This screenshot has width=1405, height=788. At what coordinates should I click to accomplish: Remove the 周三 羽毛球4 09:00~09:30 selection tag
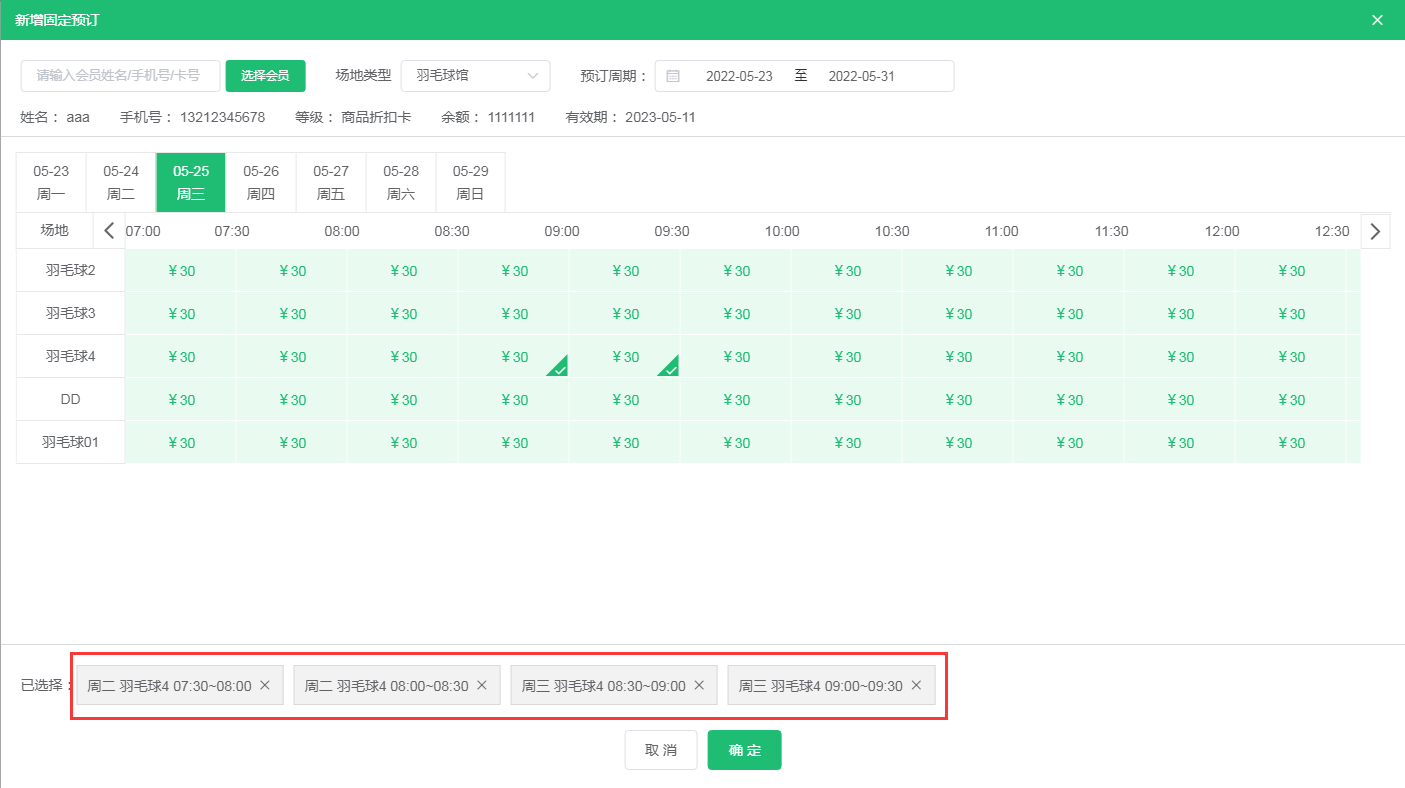click(x=916, y=685)
